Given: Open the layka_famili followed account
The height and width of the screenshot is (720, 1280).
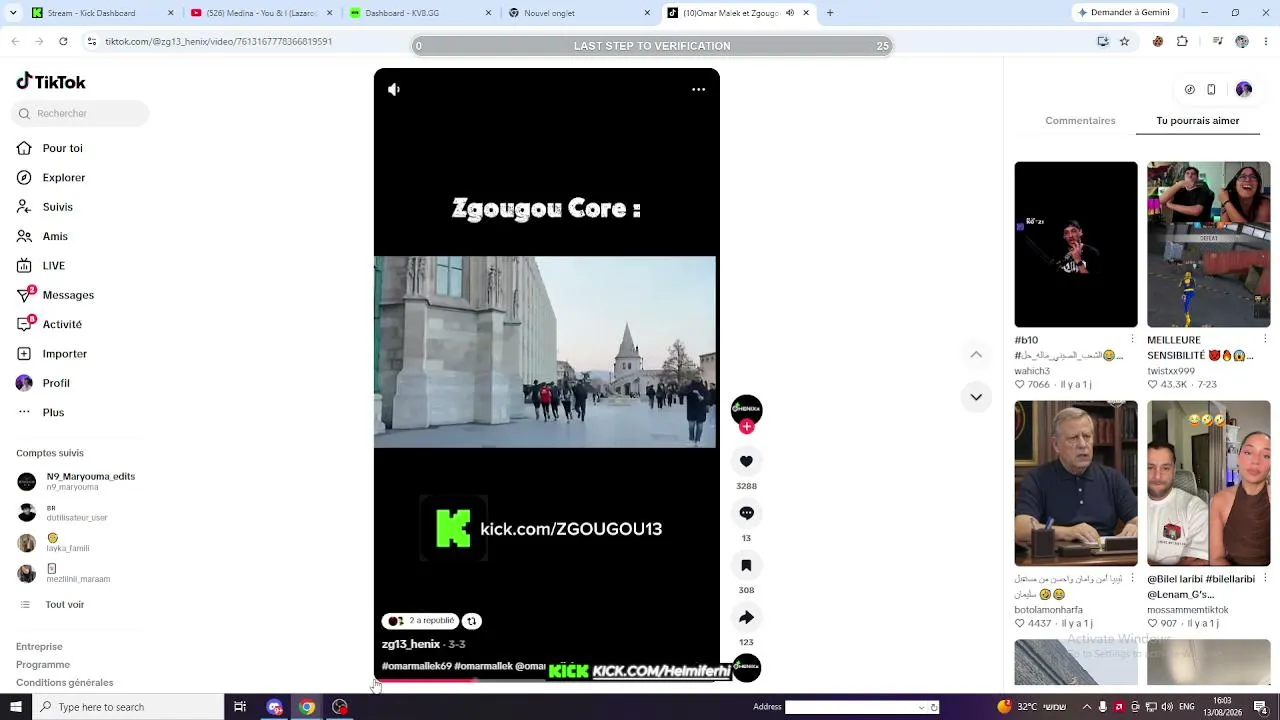Looking at the screenshot, I should (x=53, y=543).
